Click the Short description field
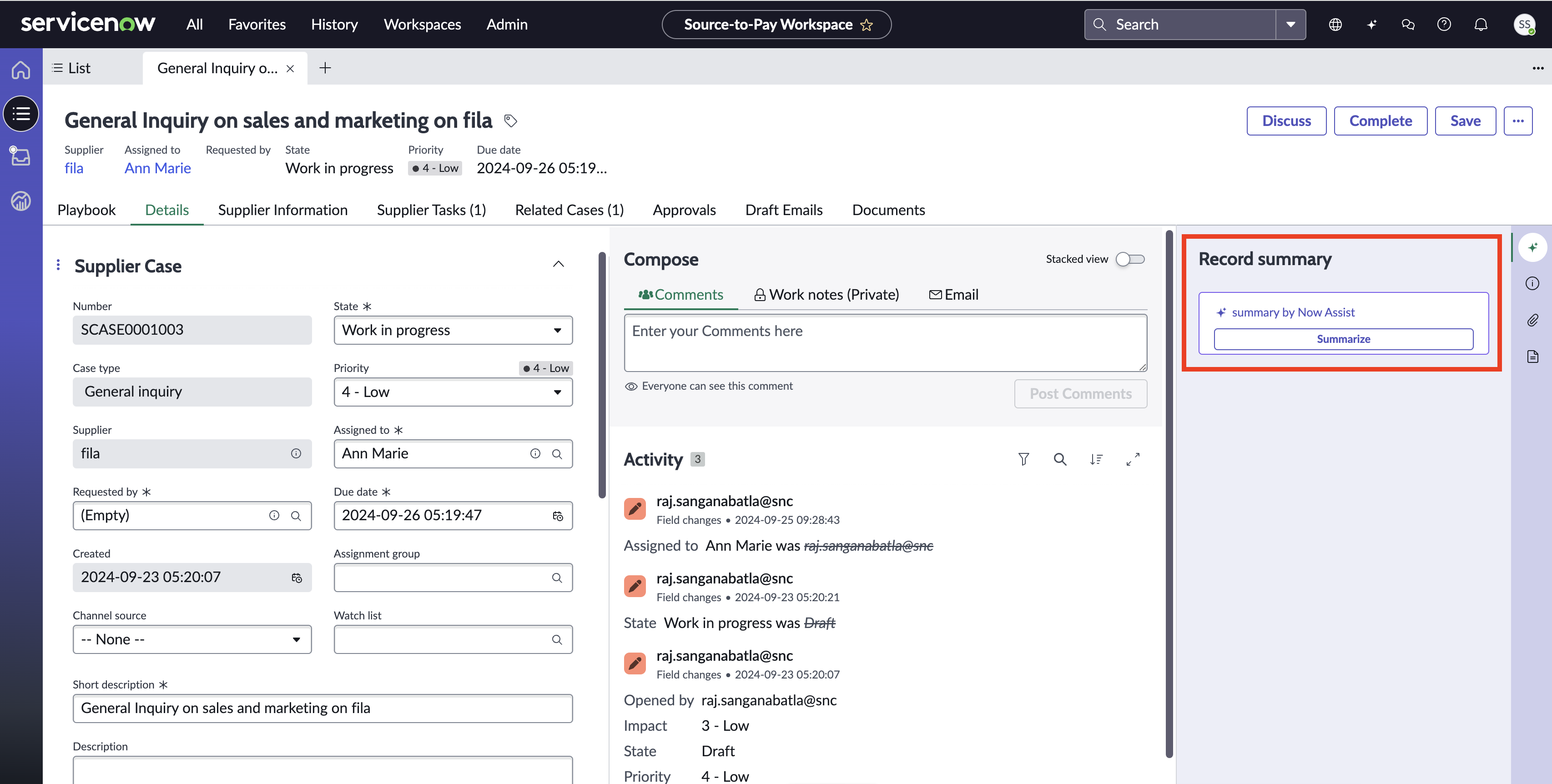The height and width of the screenshot is (784, 1552). 322,709
